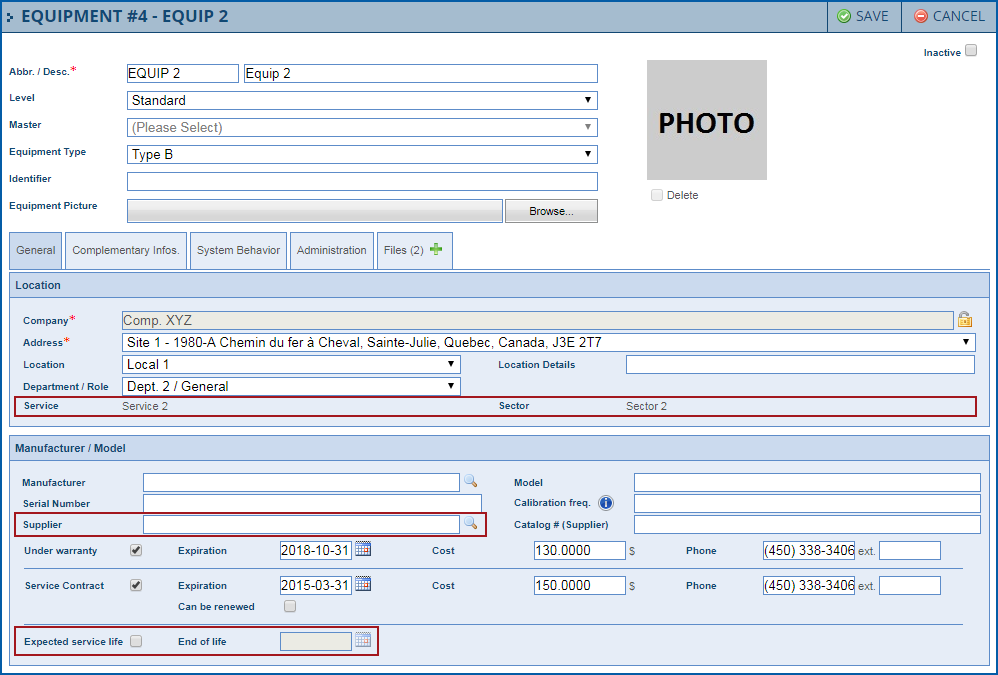The height and width of the screenshot is (675, 998).
Task: Open the Level dropdown showing Standard
Action: pos(362,100)
